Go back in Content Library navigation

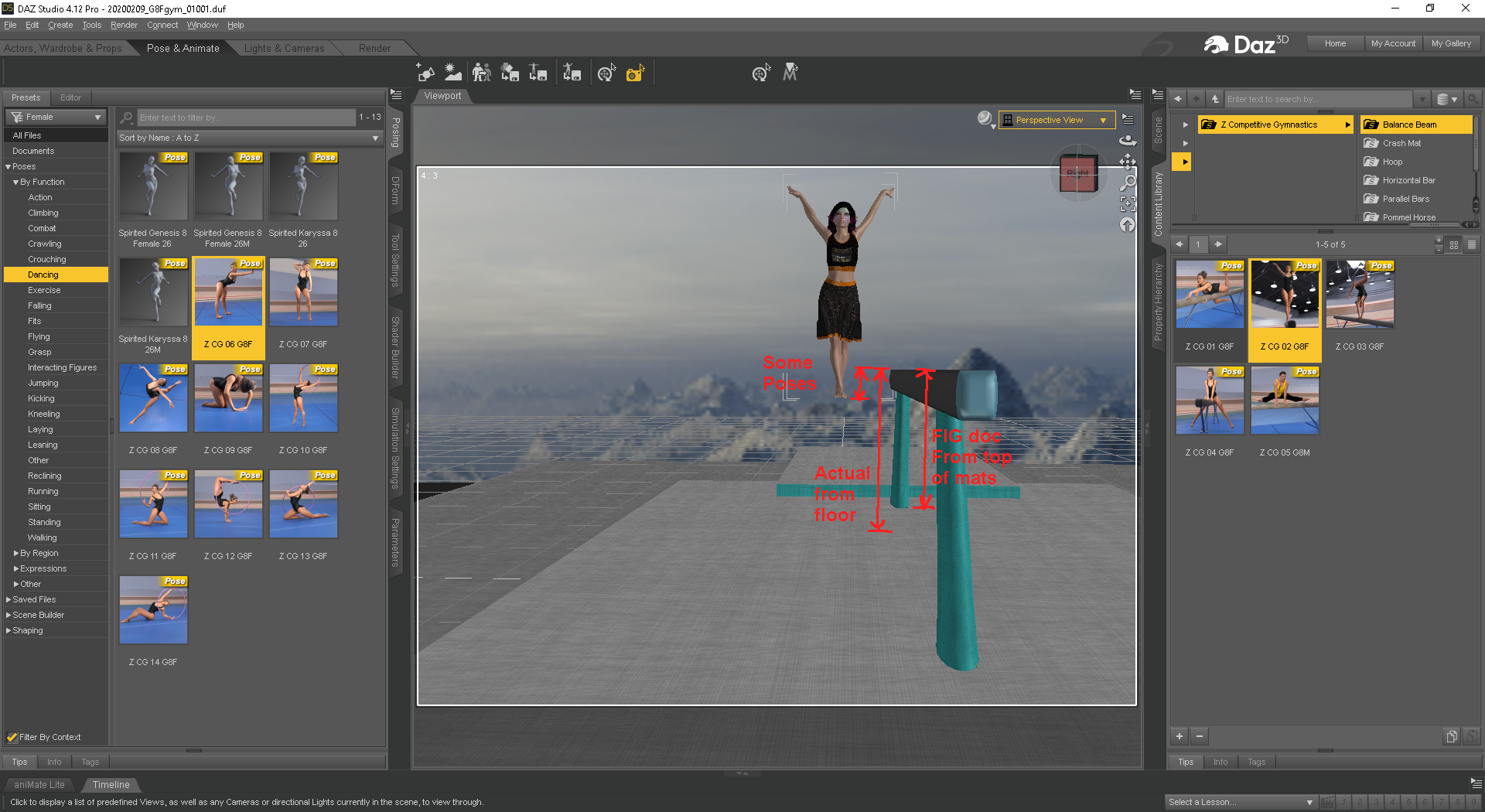tap(1178, 99)
